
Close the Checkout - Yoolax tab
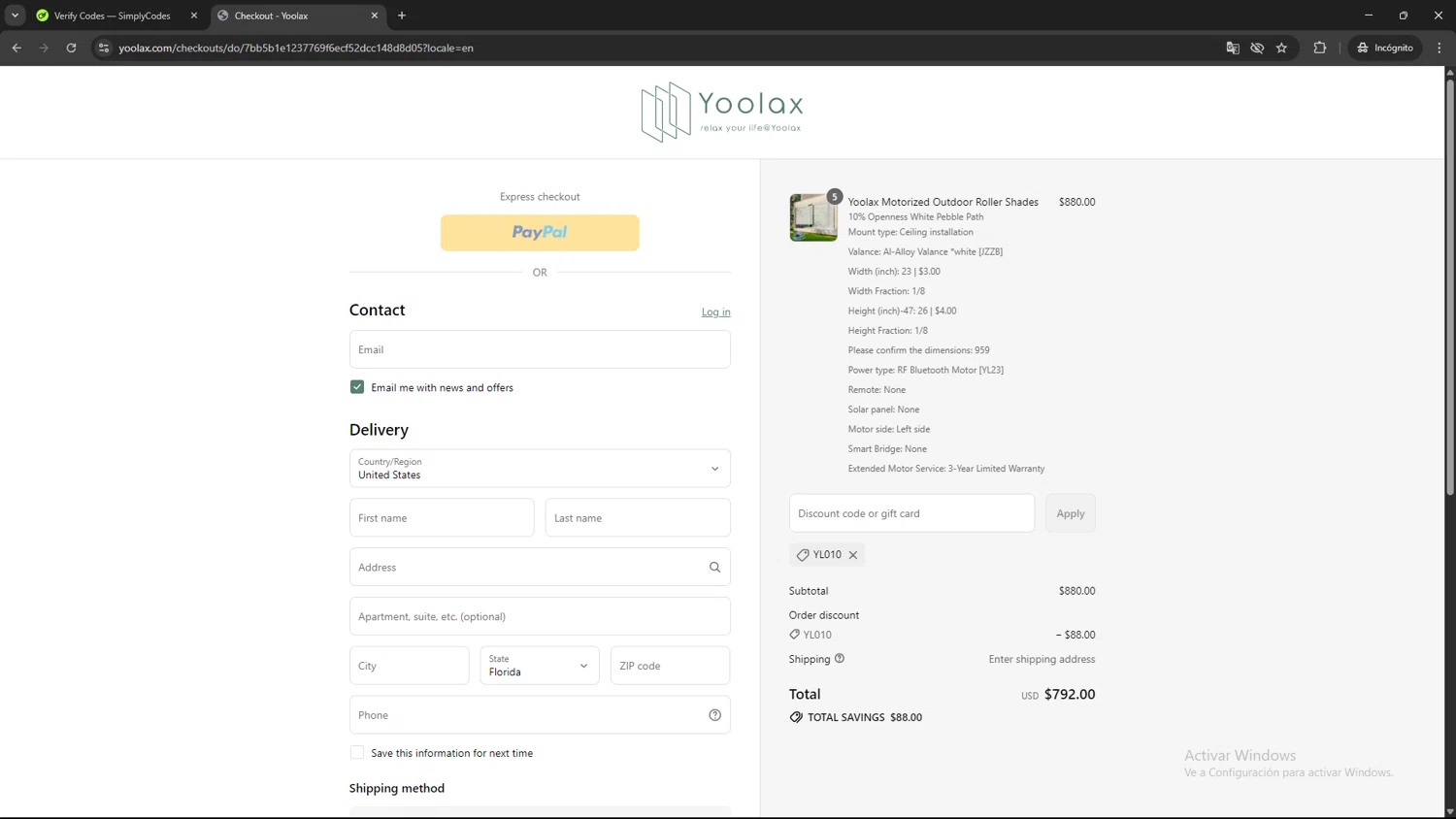pyautogui.click(x=375, y=16)
